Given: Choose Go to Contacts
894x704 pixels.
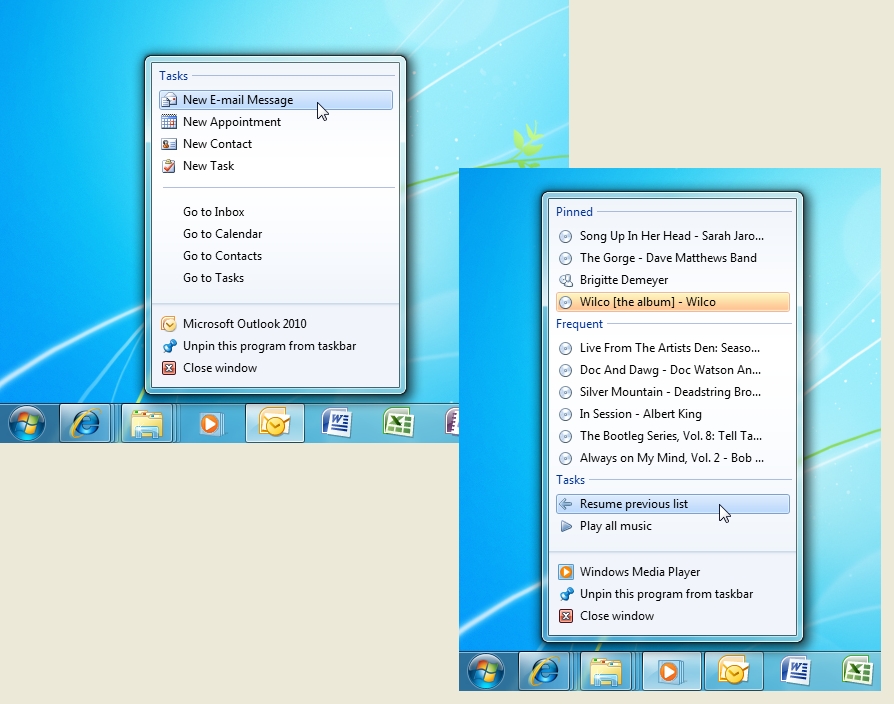Looking at the screenshot, I should pos(222,256).
